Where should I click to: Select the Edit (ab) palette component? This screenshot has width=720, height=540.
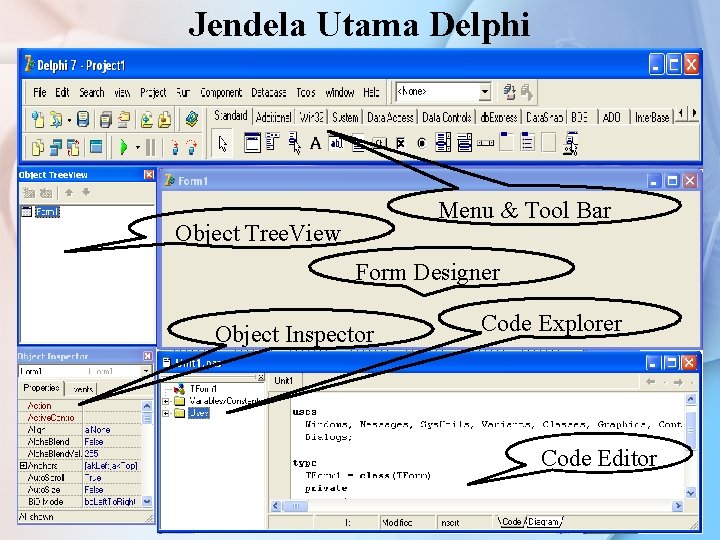pos(337,143)
